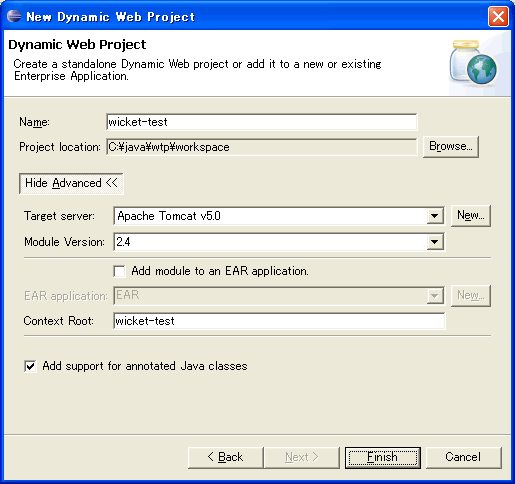Click New button next to Target server
This screenshot has width=515, height=484.
[471, 216]
